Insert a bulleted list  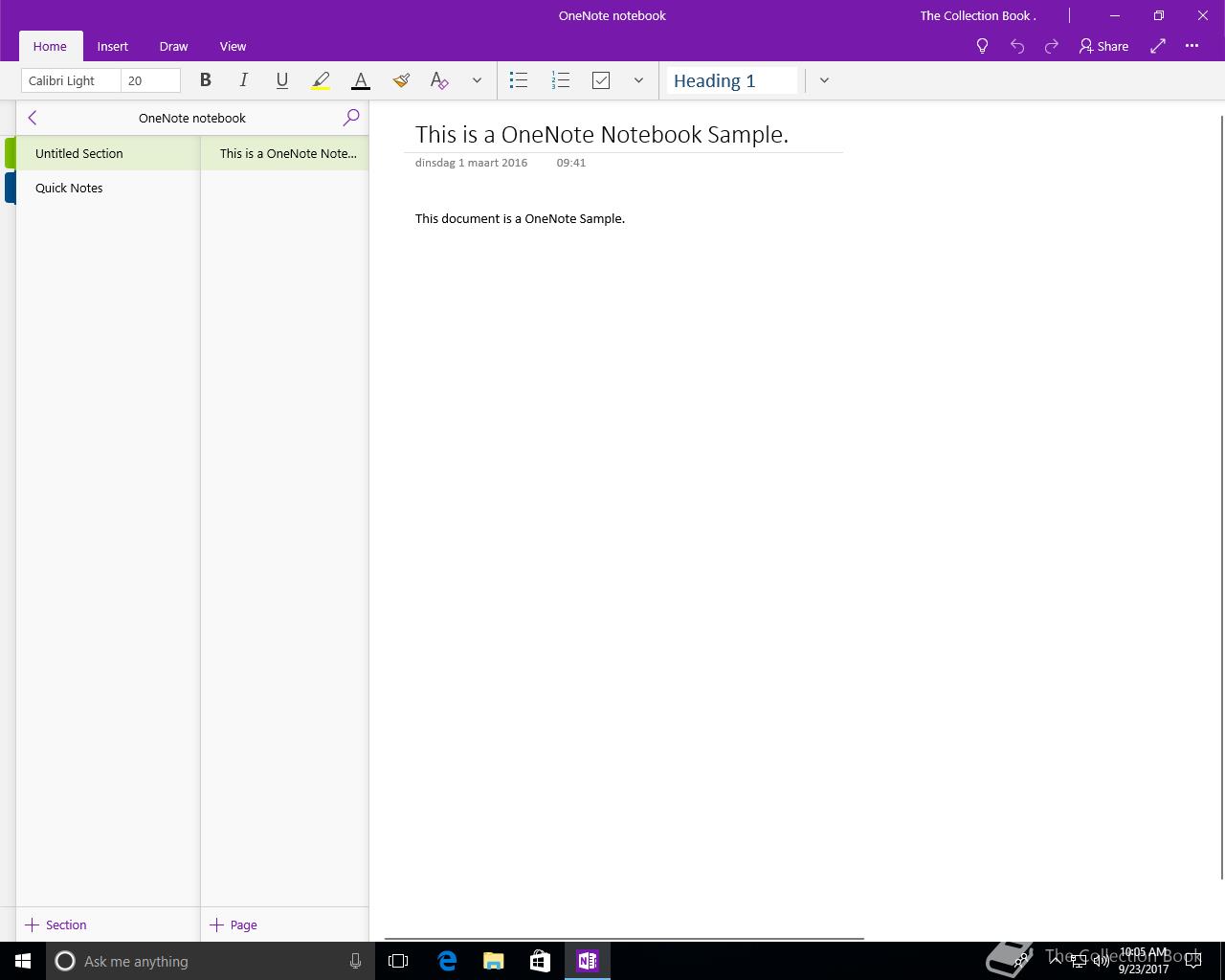click(x=519, y=80)
